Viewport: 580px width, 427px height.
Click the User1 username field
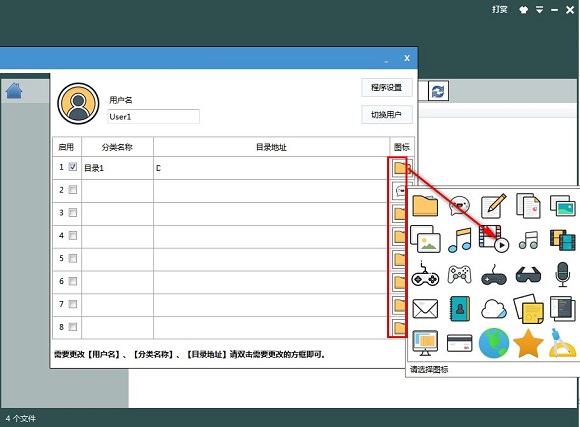(154, 117)
